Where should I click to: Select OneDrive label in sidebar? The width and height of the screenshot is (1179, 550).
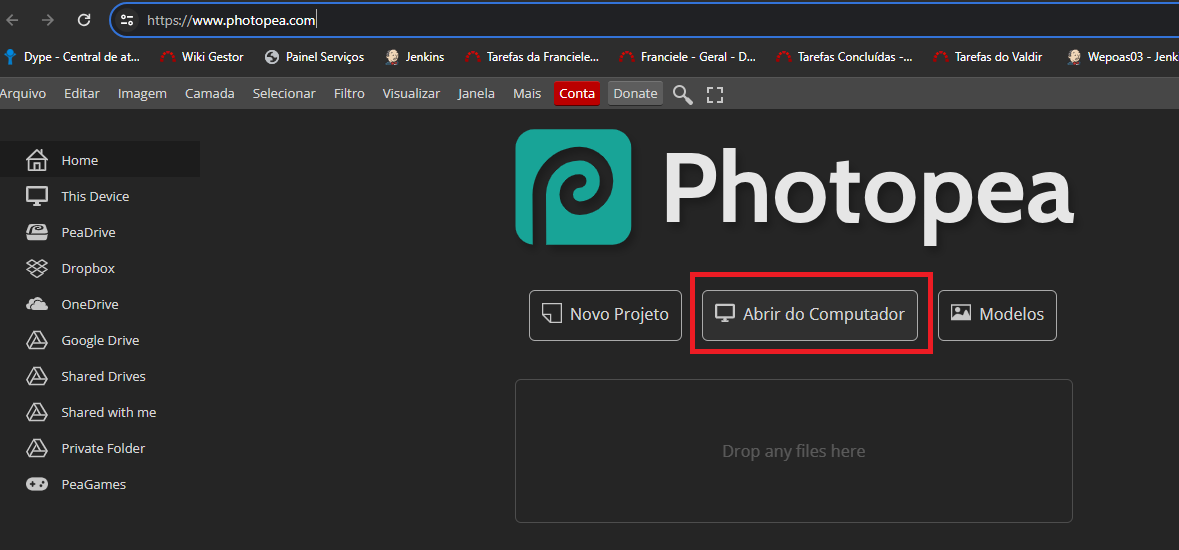[x=90, y=305]
